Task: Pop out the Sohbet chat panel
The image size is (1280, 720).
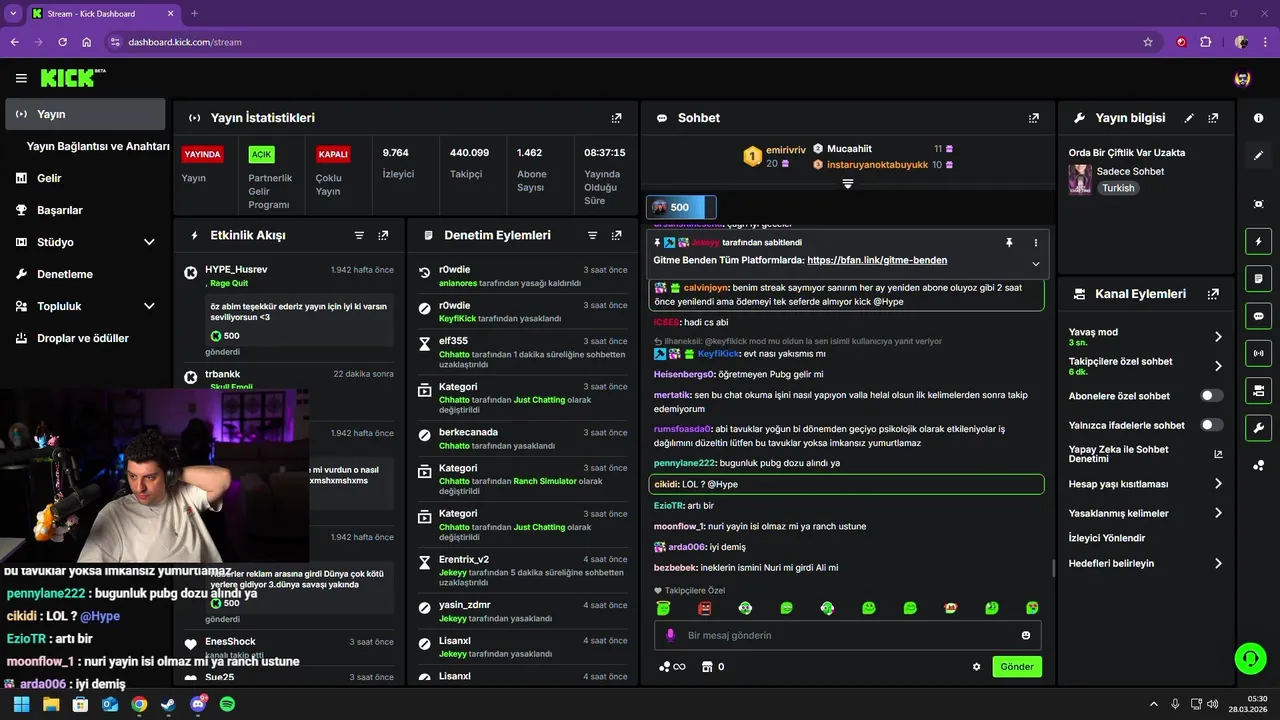Action: 1033,118
